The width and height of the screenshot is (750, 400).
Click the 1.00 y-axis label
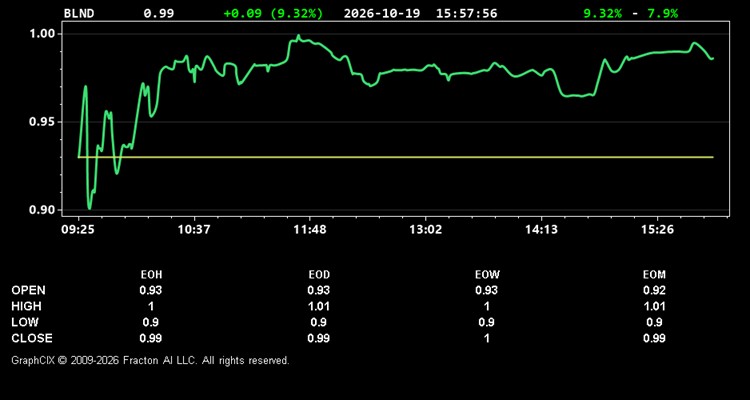(x=43, y=34)
